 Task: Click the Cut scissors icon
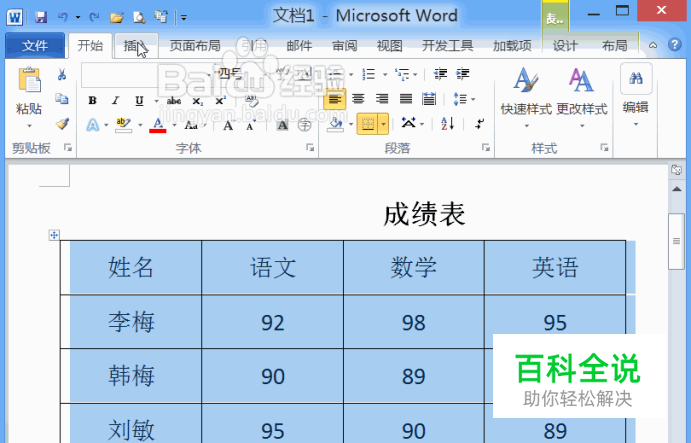point(62,74)
